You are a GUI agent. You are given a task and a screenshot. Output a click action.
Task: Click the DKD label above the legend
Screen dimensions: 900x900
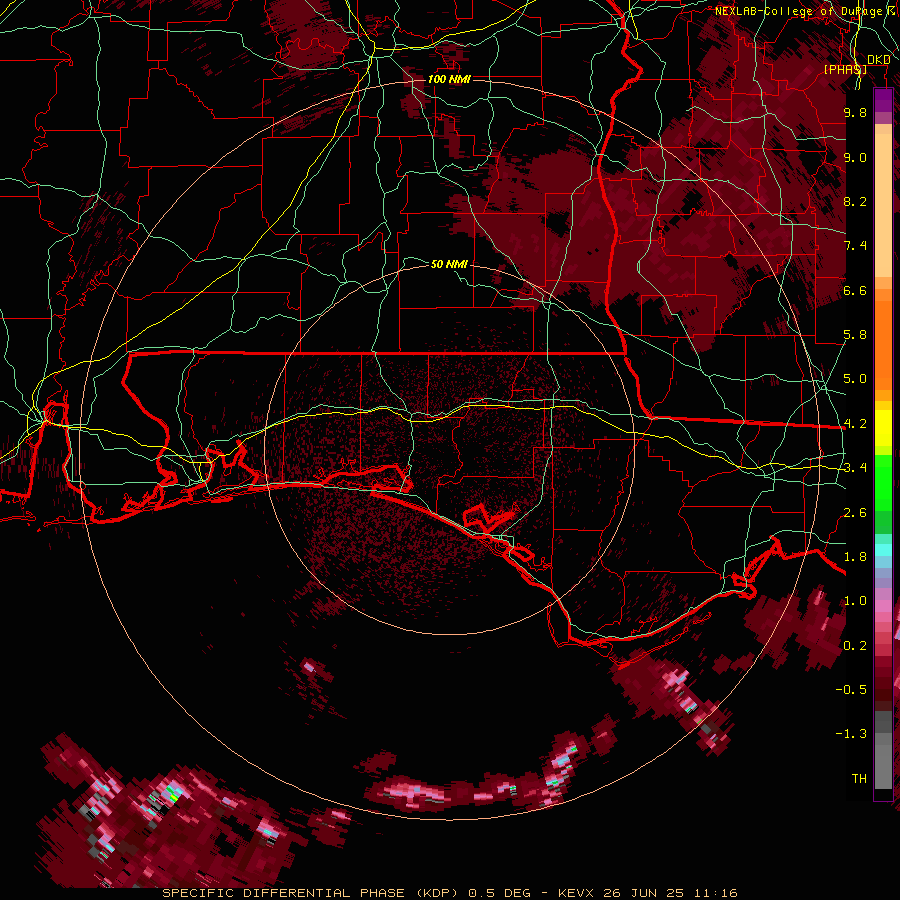(x=879, y=59)
